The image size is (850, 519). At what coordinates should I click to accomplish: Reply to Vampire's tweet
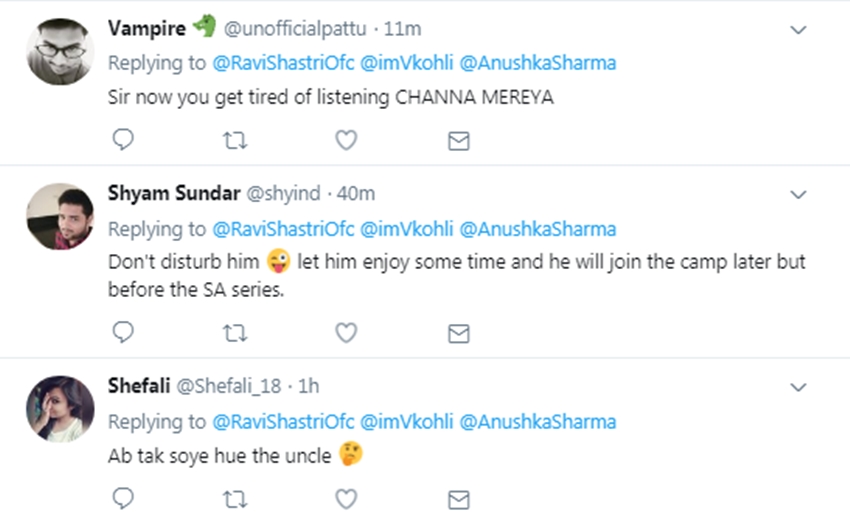click(x=123, y=140)
